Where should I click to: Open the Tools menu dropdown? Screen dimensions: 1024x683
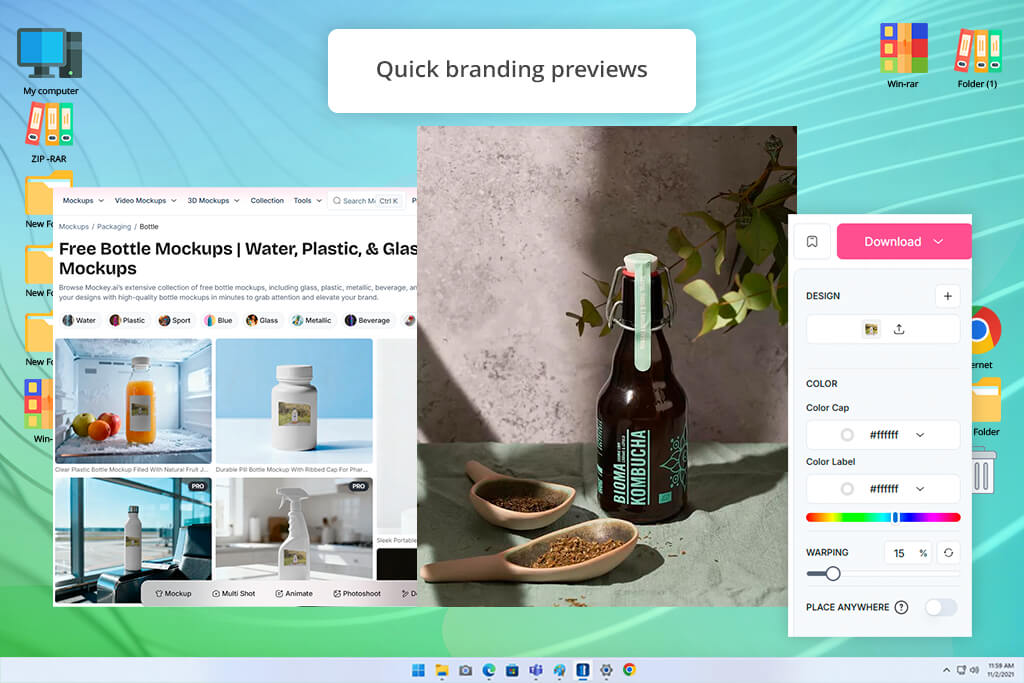coord(308,200)
